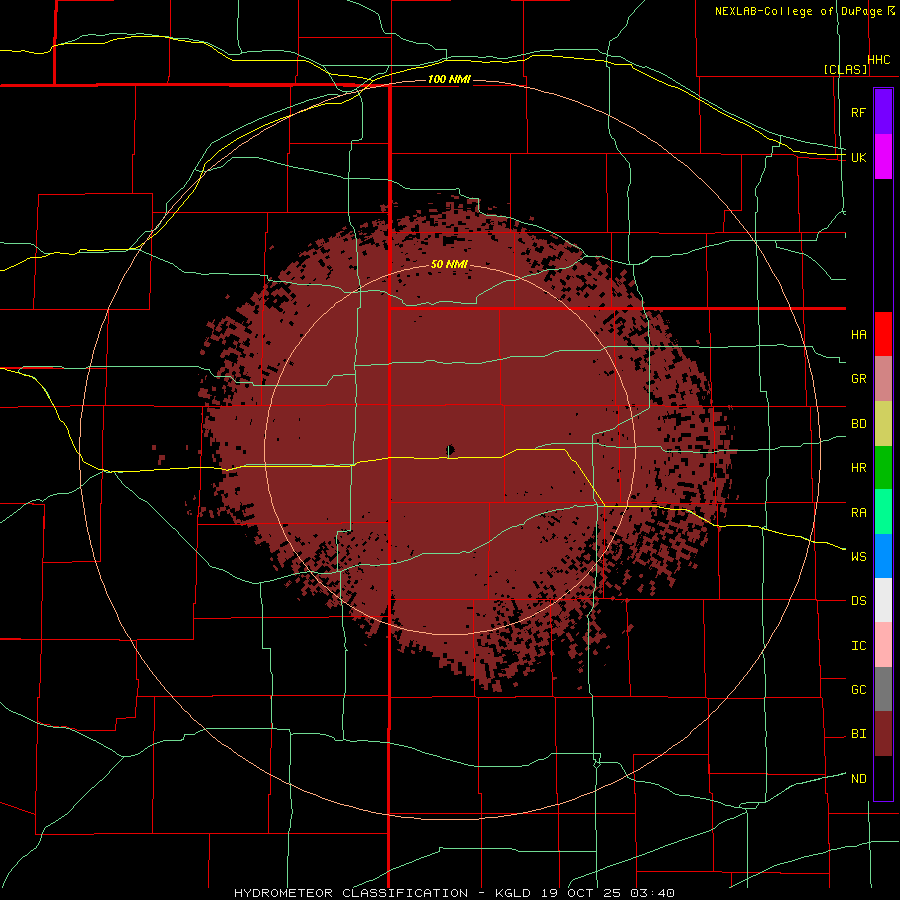
Task: Click the UK magenta legend color swatch
Action: click(x=883, y=157)
